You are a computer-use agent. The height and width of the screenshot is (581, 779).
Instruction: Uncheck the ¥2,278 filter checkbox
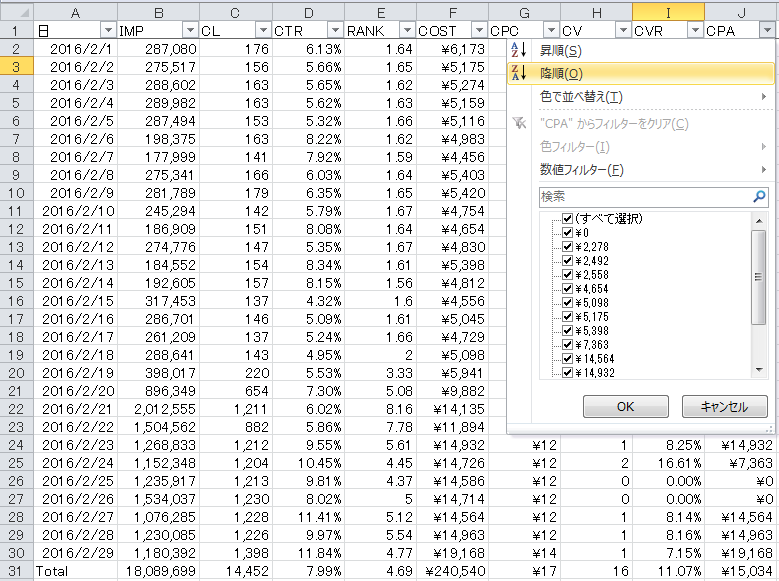click(x=567, y=246)
